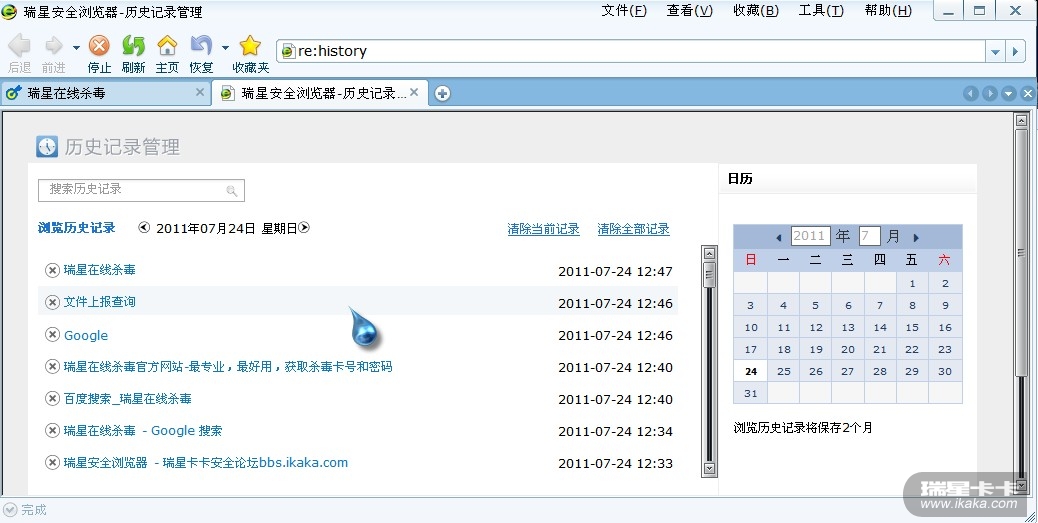Viewport: 1038px width, 523px height.
Task: Open the 文件上报查询 history link
Action: 99,303
